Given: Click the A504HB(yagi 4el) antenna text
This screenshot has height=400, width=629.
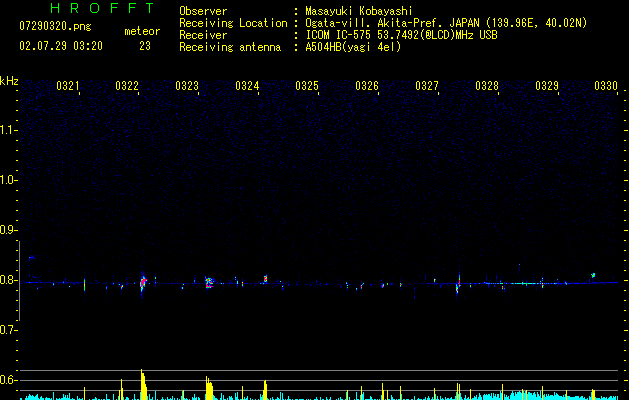Looking at the screenshot, I should pos(353,47).
